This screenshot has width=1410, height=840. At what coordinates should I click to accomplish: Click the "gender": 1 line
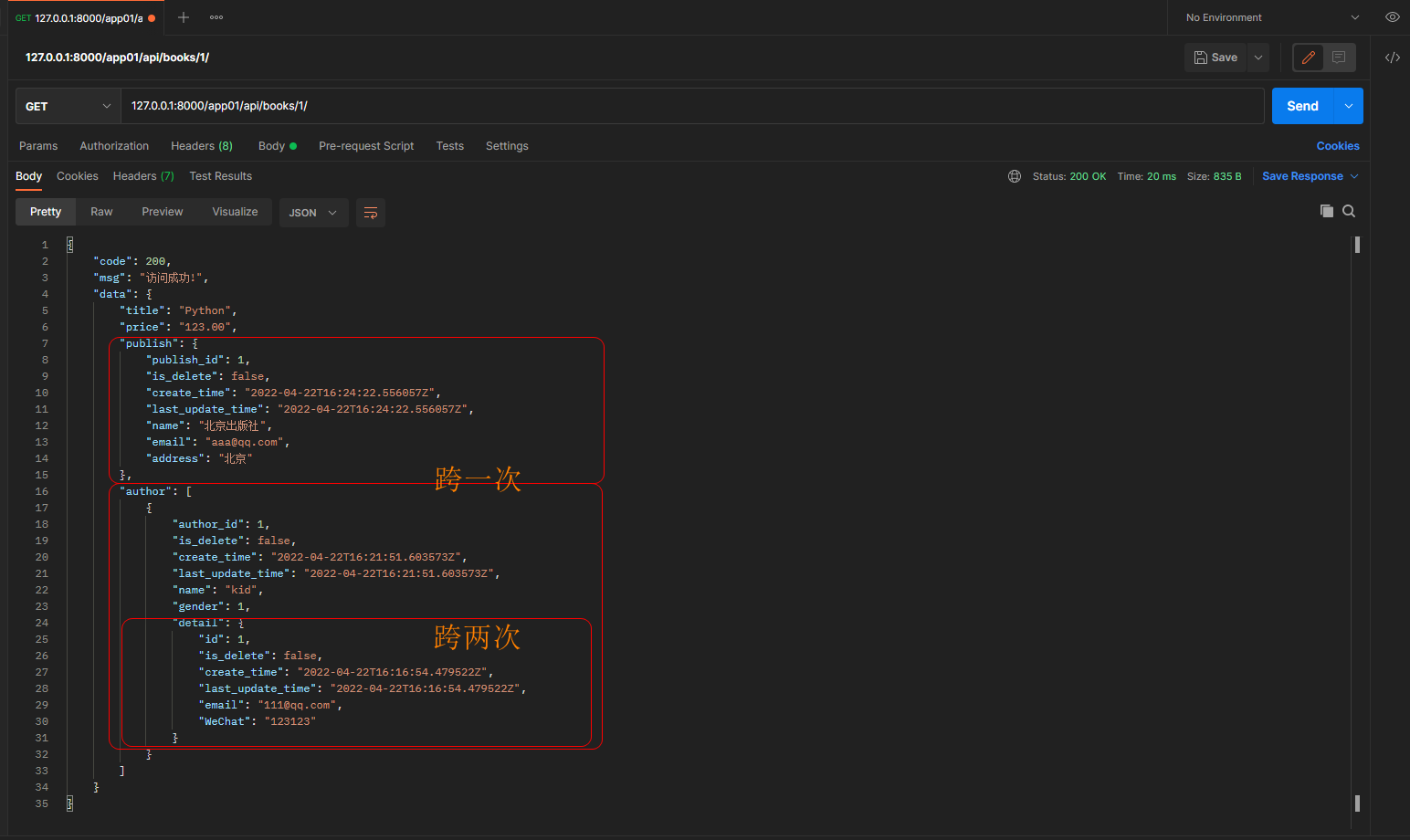pyautogui.click(x=211, y=606)
